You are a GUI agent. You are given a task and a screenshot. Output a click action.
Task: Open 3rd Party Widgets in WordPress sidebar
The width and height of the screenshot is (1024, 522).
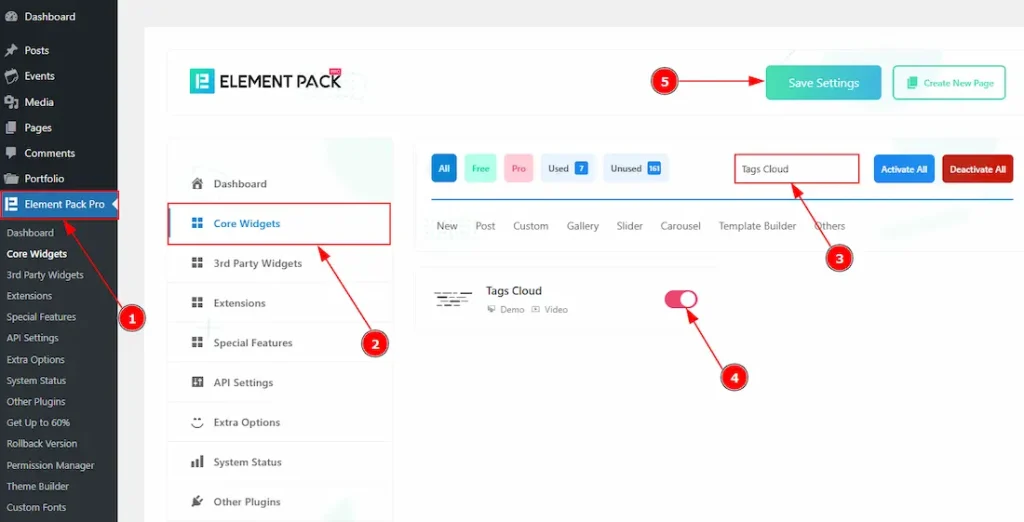coord(45,275)
